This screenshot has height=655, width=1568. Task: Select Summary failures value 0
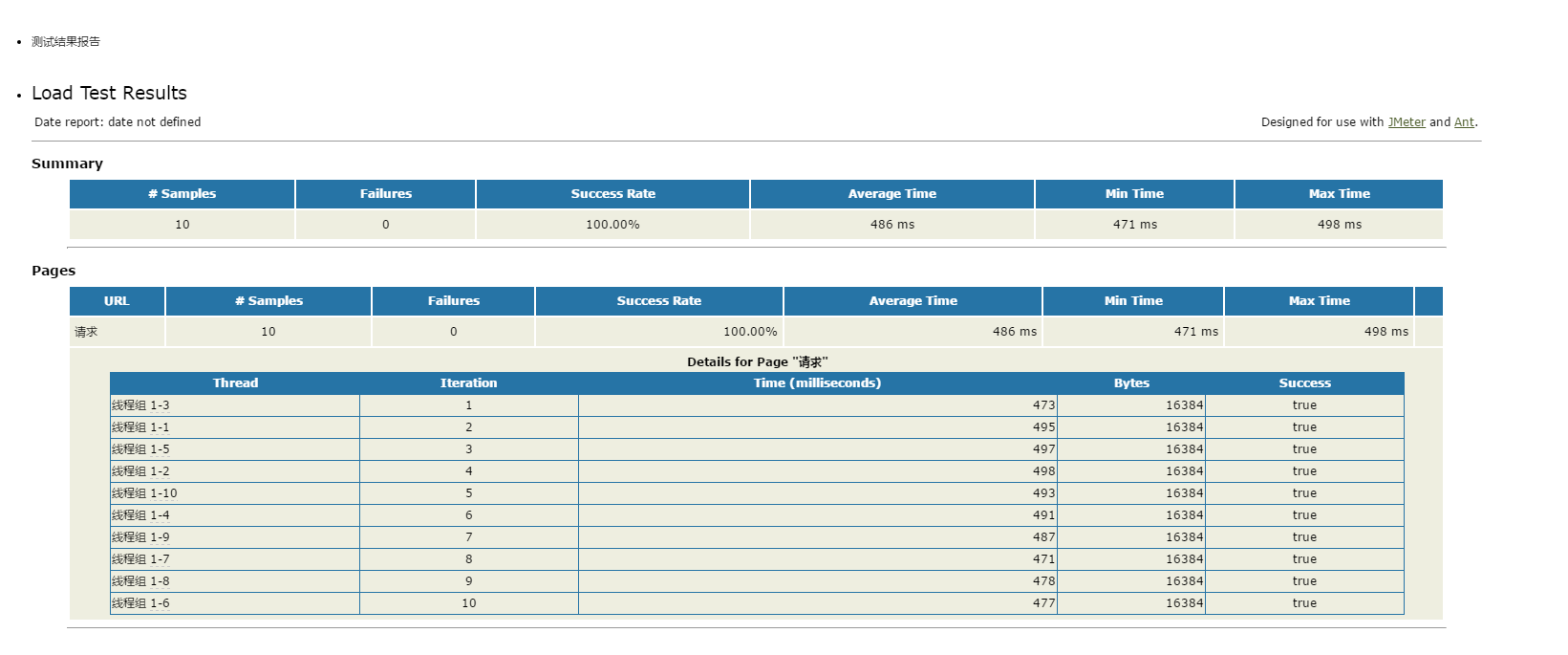386,225
